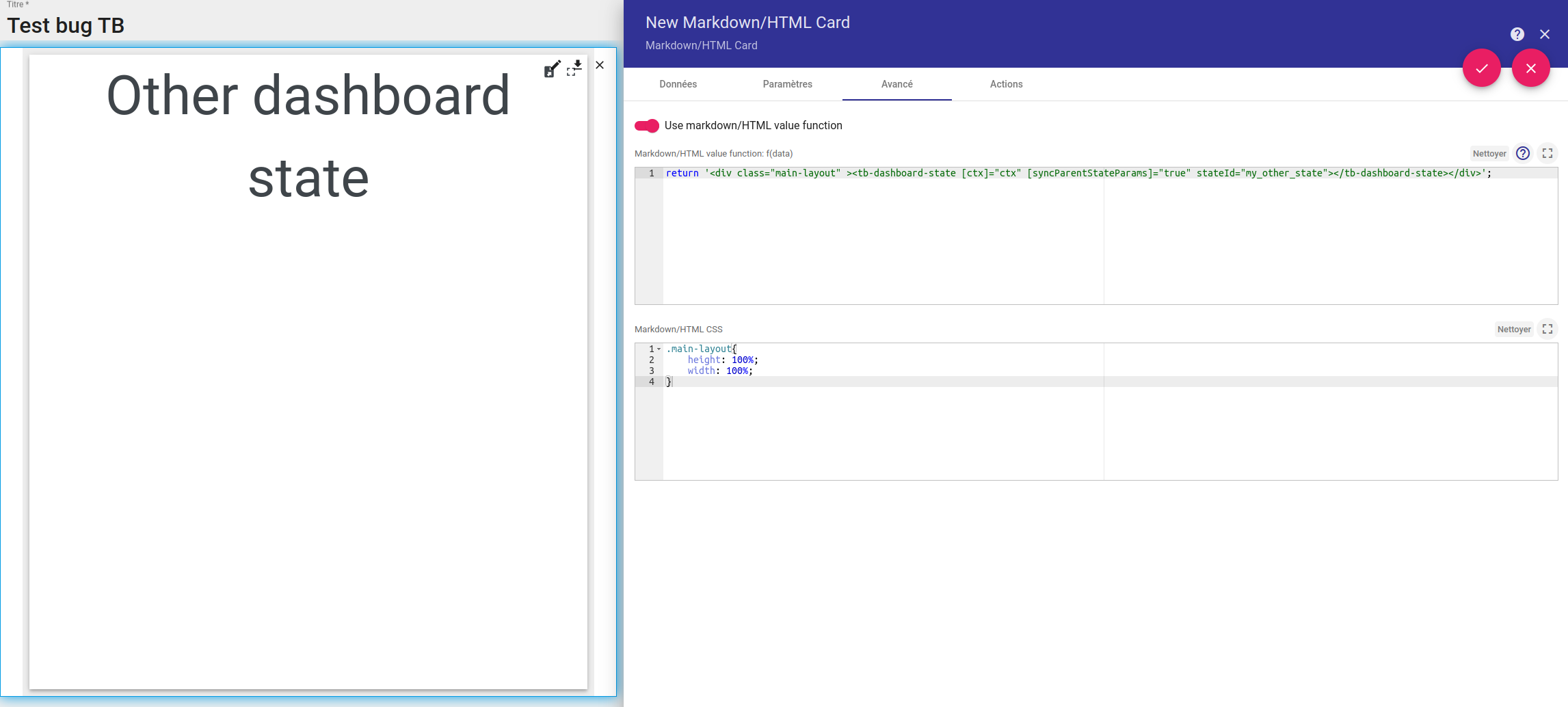Viewport: 1568px width, 707px height.
Task: Remove the Other dashboard state widget
Action: [599, 65]
